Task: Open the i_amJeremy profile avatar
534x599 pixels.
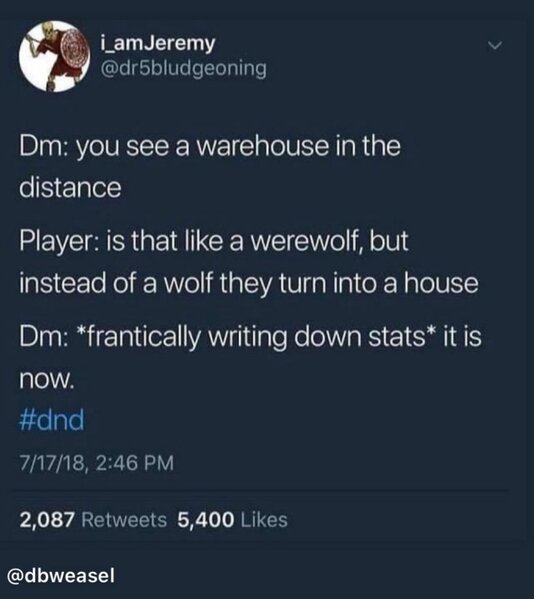Action: (x=55, y=57)
